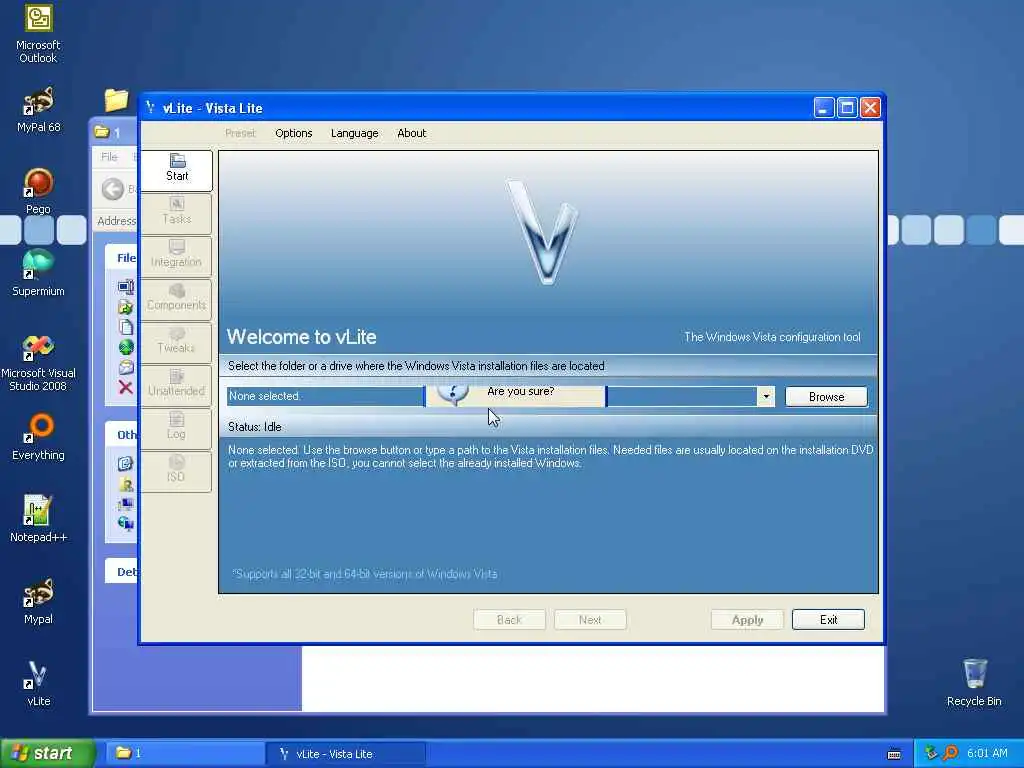Open the About menu
Screen dimensions: 1024x768
[x=411, y=133]
